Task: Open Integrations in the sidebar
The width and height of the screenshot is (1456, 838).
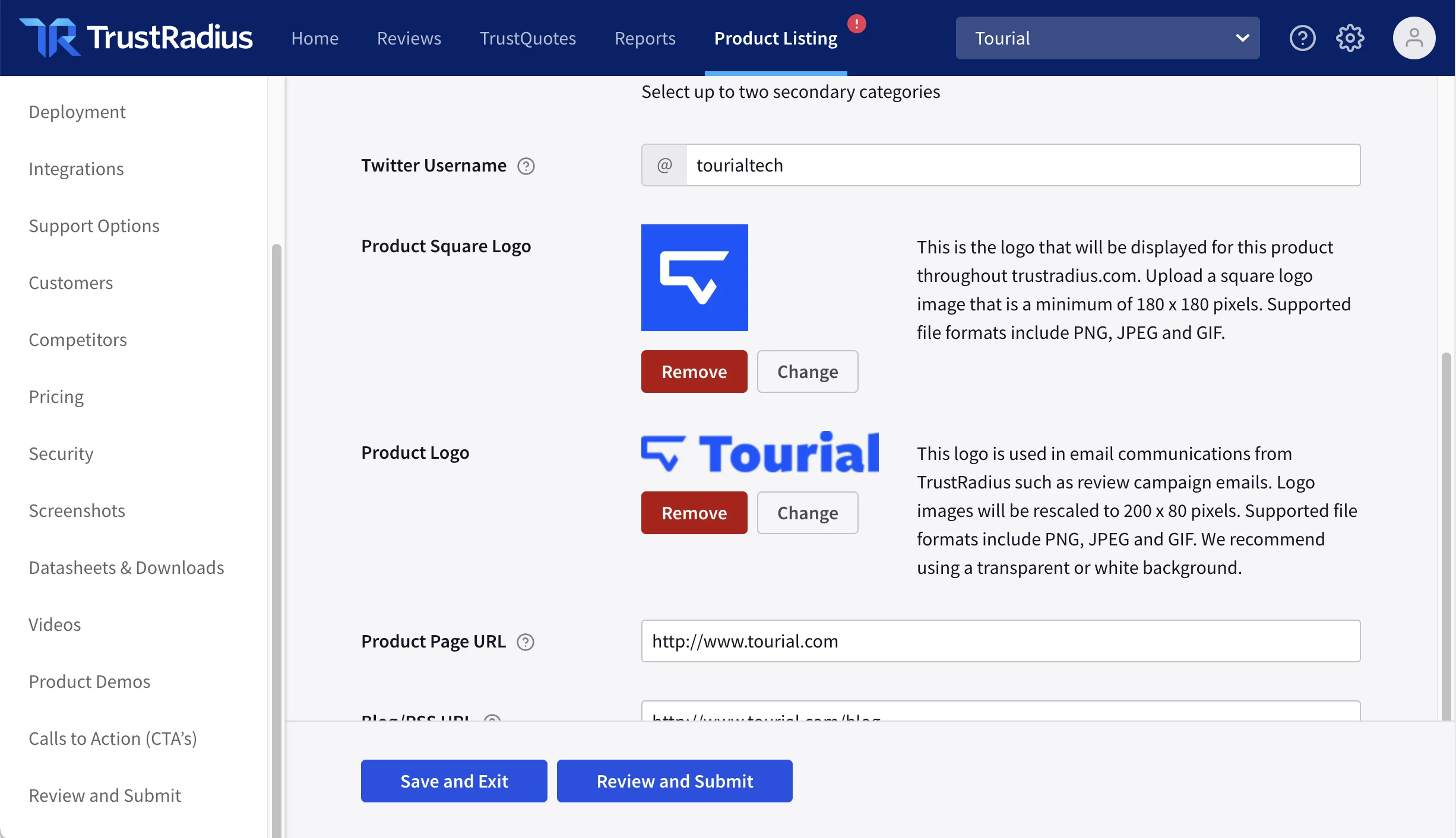Action: pyautogui.click(x=76, y=169)
